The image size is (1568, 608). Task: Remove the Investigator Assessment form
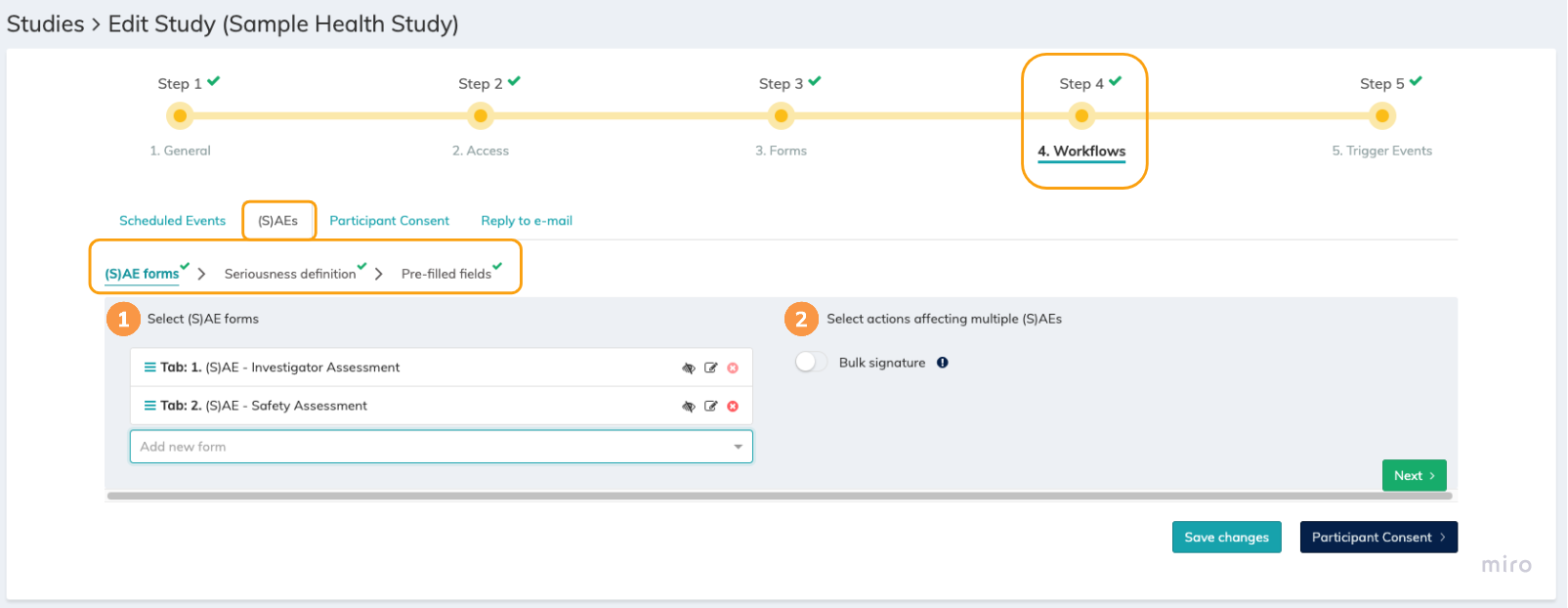click(733, 369)
